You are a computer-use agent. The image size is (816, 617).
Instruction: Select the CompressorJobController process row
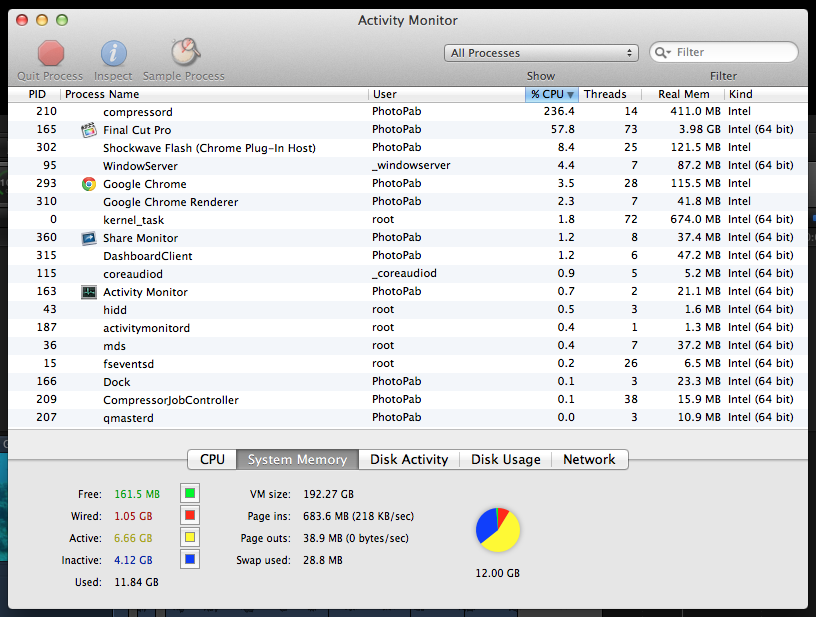[x=408, y=400]
